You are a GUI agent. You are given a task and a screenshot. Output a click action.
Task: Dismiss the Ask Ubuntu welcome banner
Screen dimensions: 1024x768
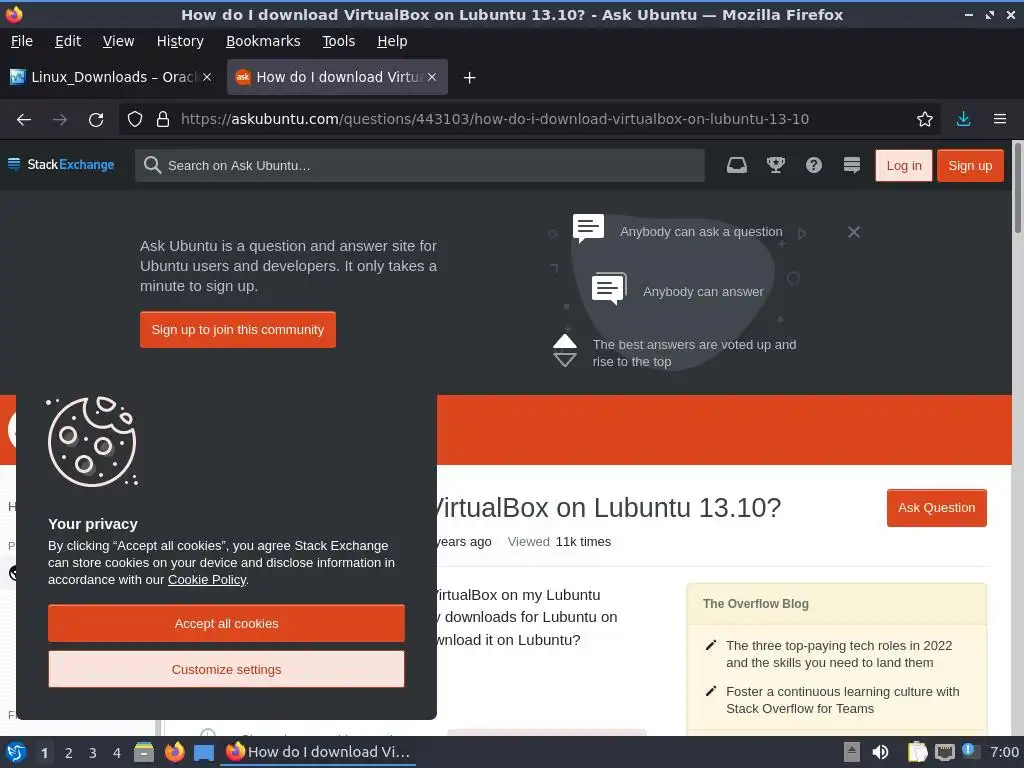pos(854,232)
